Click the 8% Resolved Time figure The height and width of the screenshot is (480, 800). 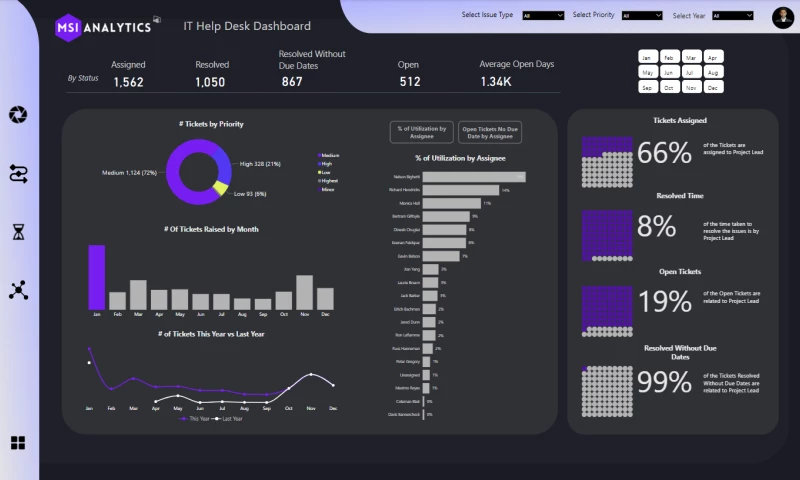pyautogui.click(x=656, y=226)
